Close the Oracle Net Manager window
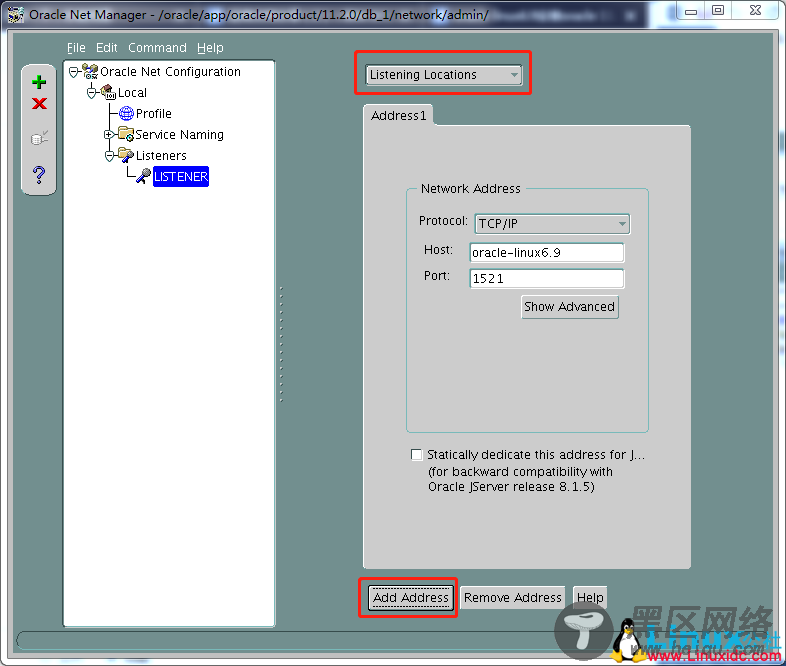The height and width of the screenshot is (666, 786). 755,11
